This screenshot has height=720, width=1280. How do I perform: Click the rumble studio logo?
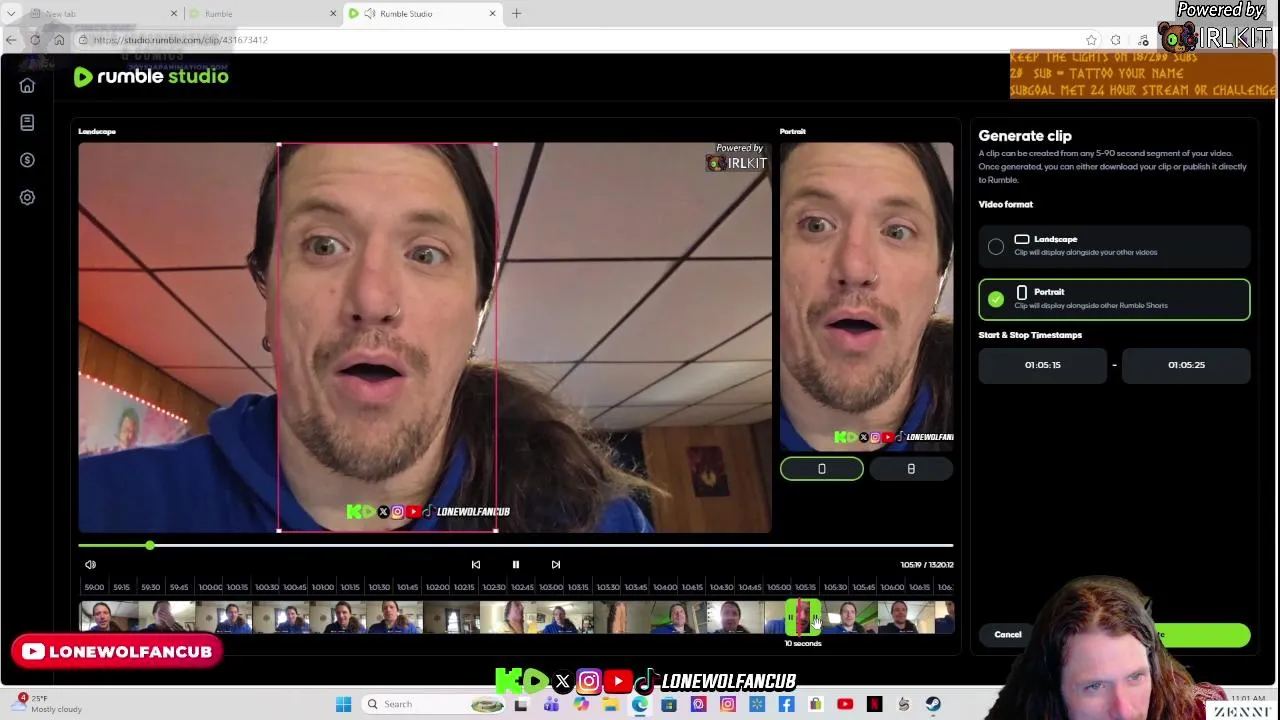(151, 77)
